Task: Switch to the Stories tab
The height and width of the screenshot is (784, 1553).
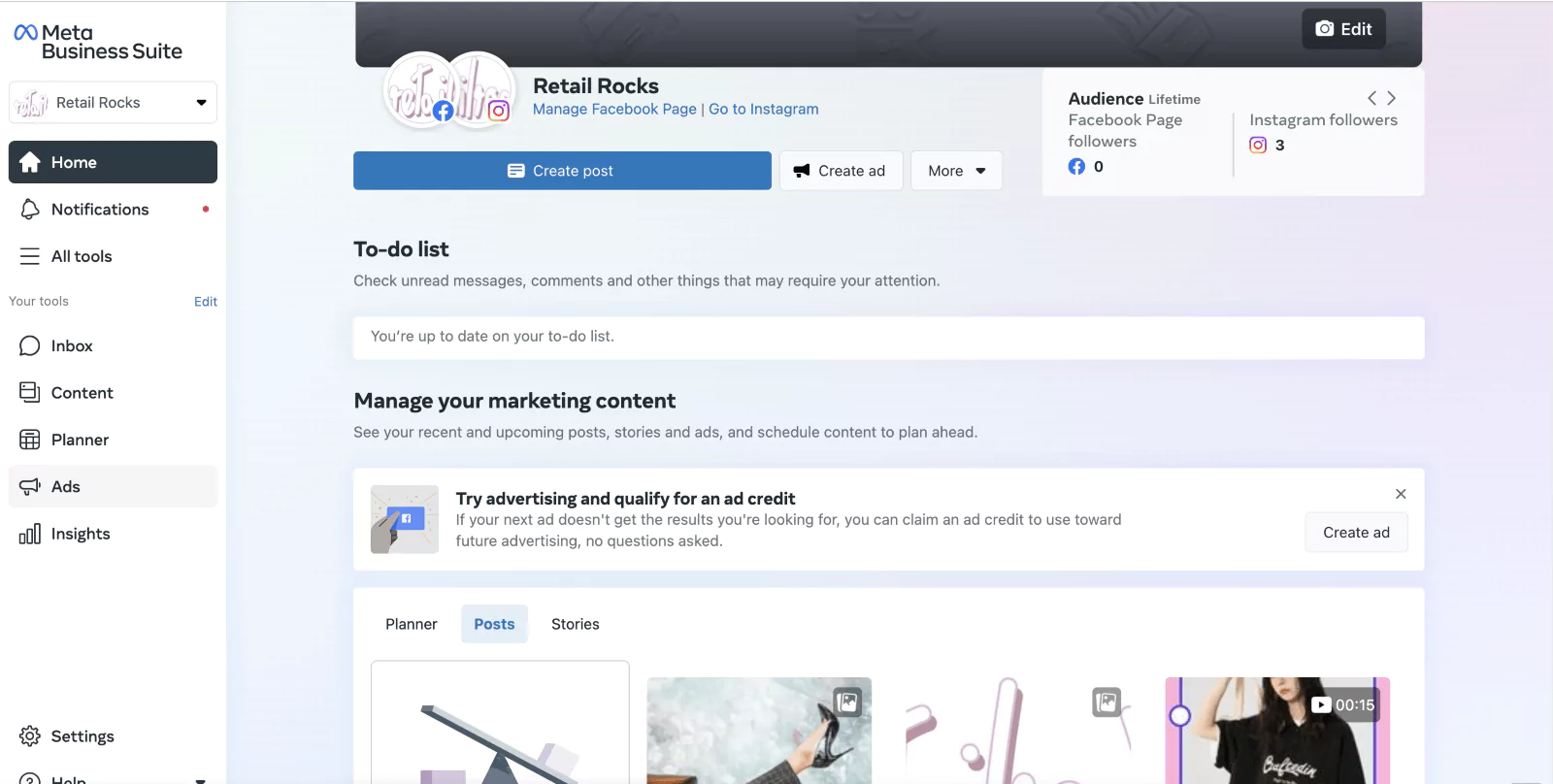Action: [x=576, y=624]
